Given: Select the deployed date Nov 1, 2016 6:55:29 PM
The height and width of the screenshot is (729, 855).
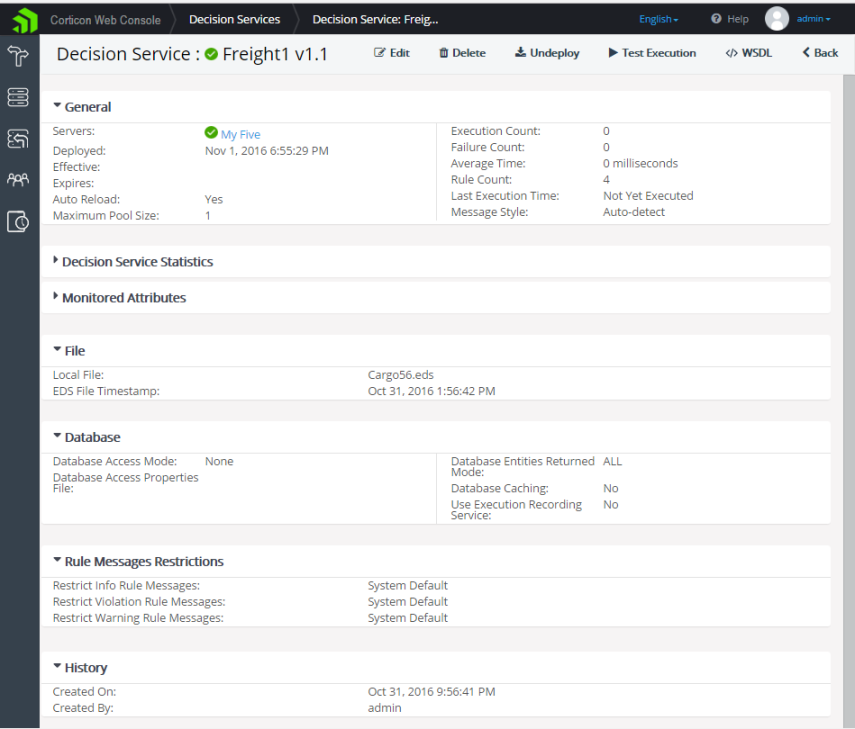Looking at the screenshot, I should (267, 151).
